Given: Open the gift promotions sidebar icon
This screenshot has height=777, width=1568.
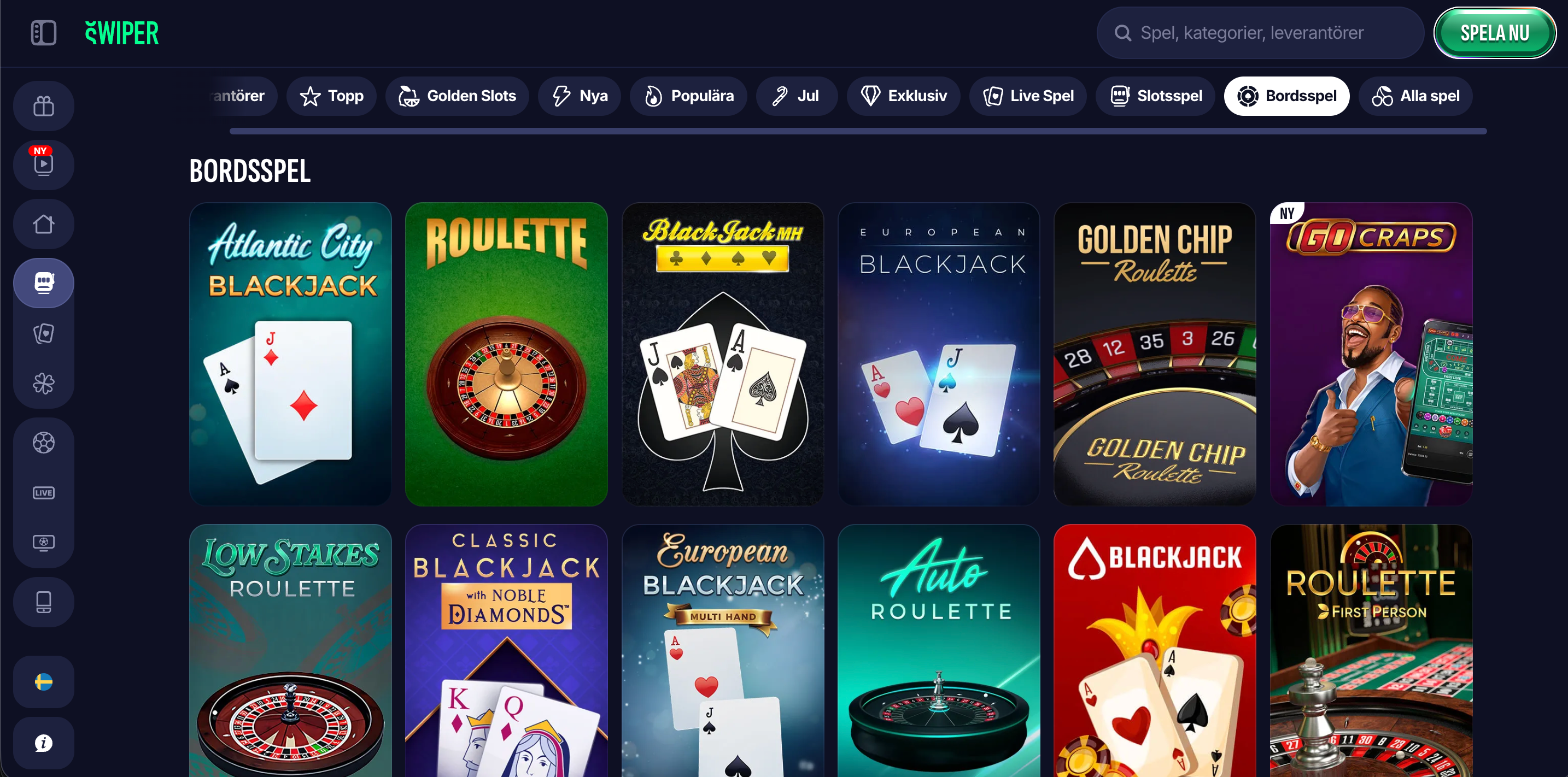Looking at the screenshot, I should click(x=43, y=106).
